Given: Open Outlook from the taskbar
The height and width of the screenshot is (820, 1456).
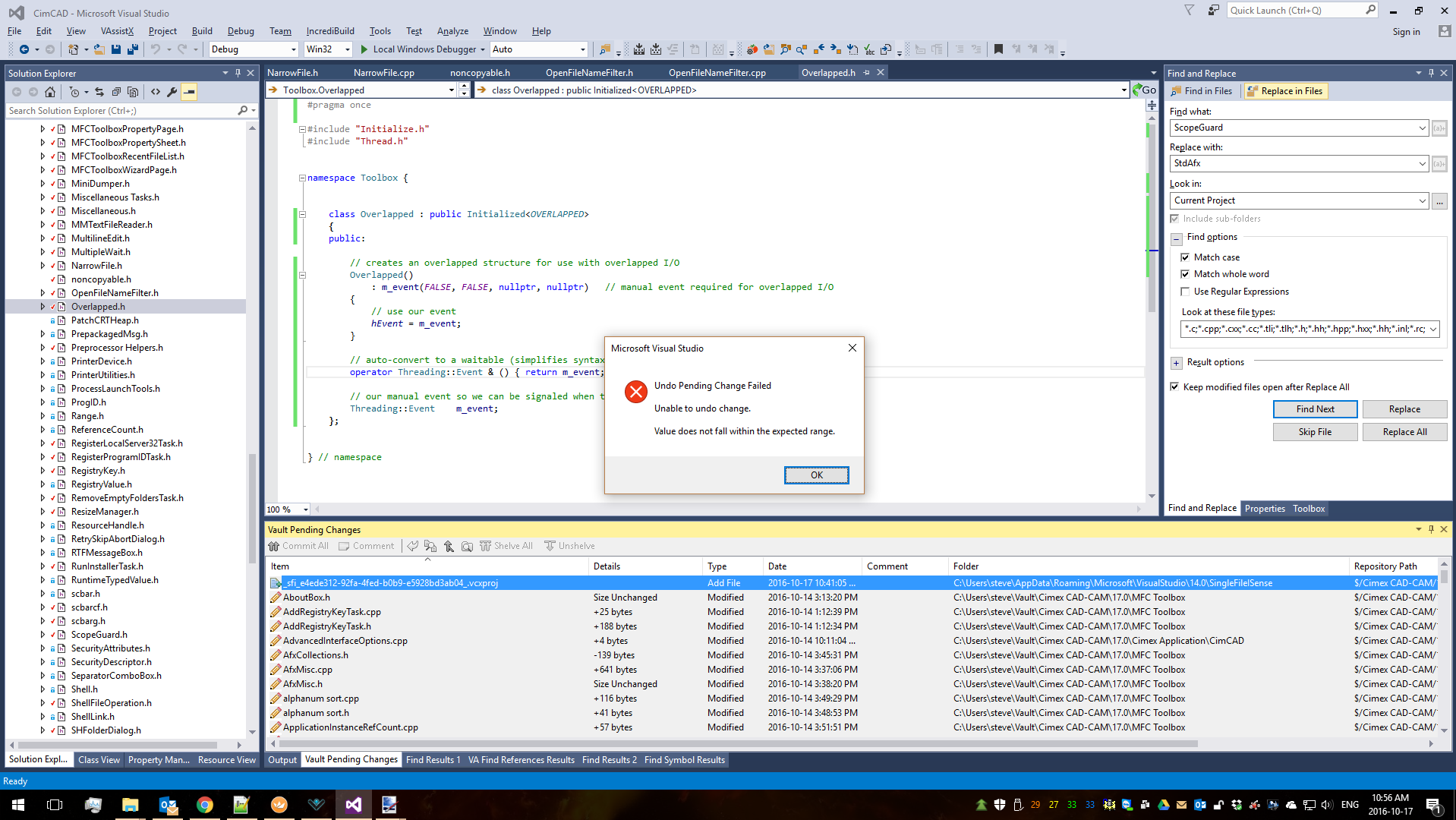Looking at the screenshot, I should click(x=168, y=805).
